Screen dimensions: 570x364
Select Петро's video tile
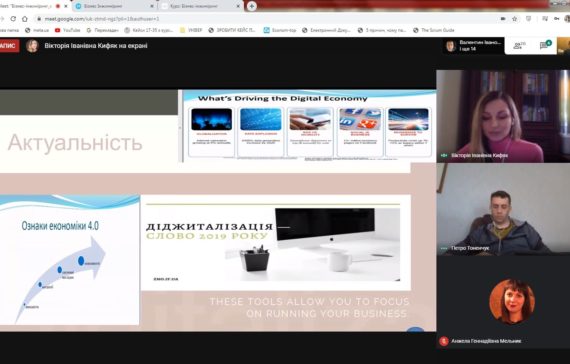pos(503,209)
